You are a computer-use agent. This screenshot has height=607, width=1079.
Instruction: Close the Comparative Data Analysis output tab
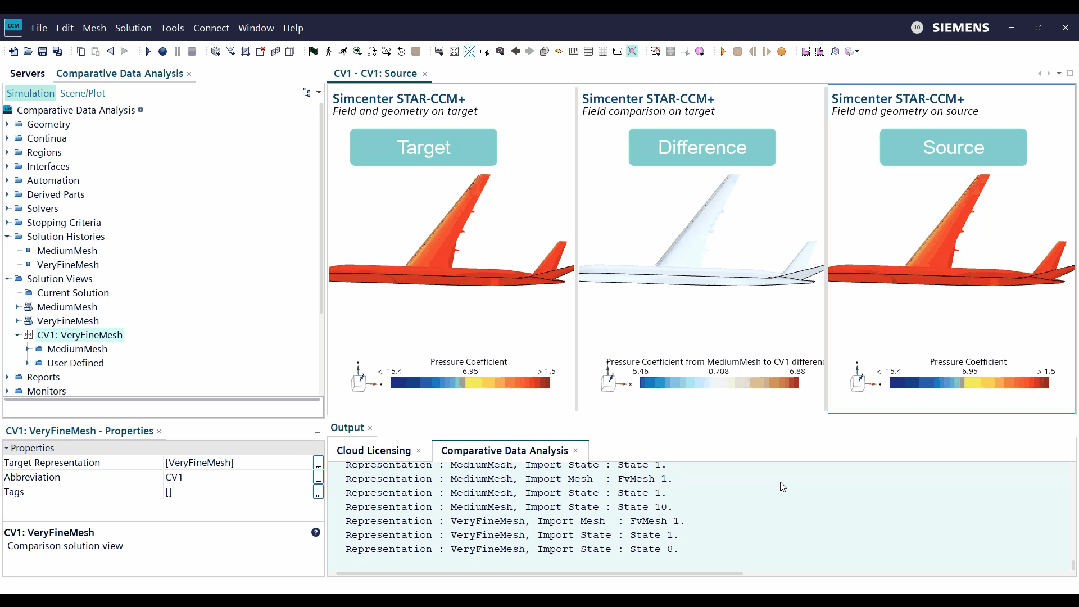tap(575, 451)
